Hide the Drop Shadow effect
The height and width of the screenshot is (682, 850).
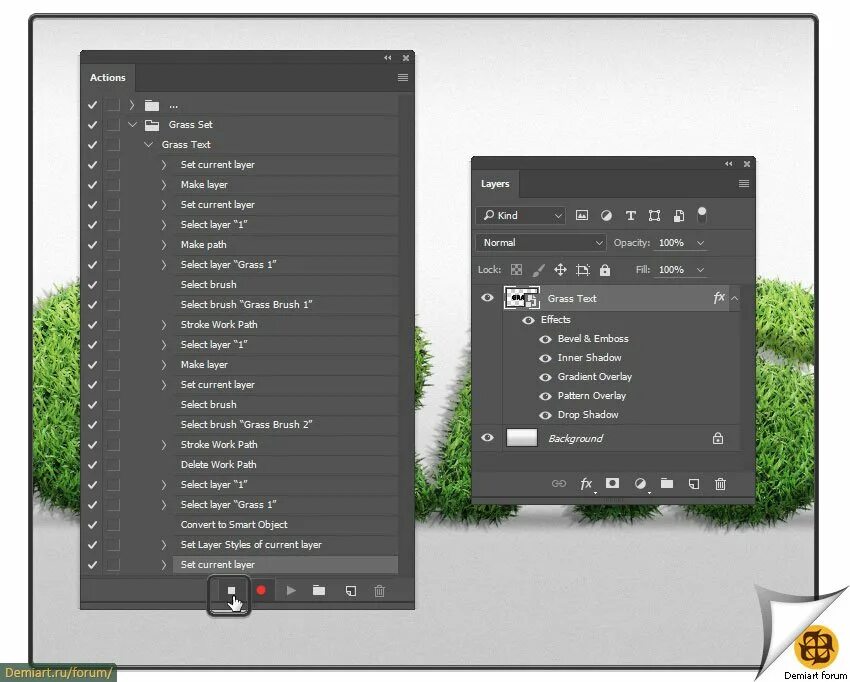point(545,415)
